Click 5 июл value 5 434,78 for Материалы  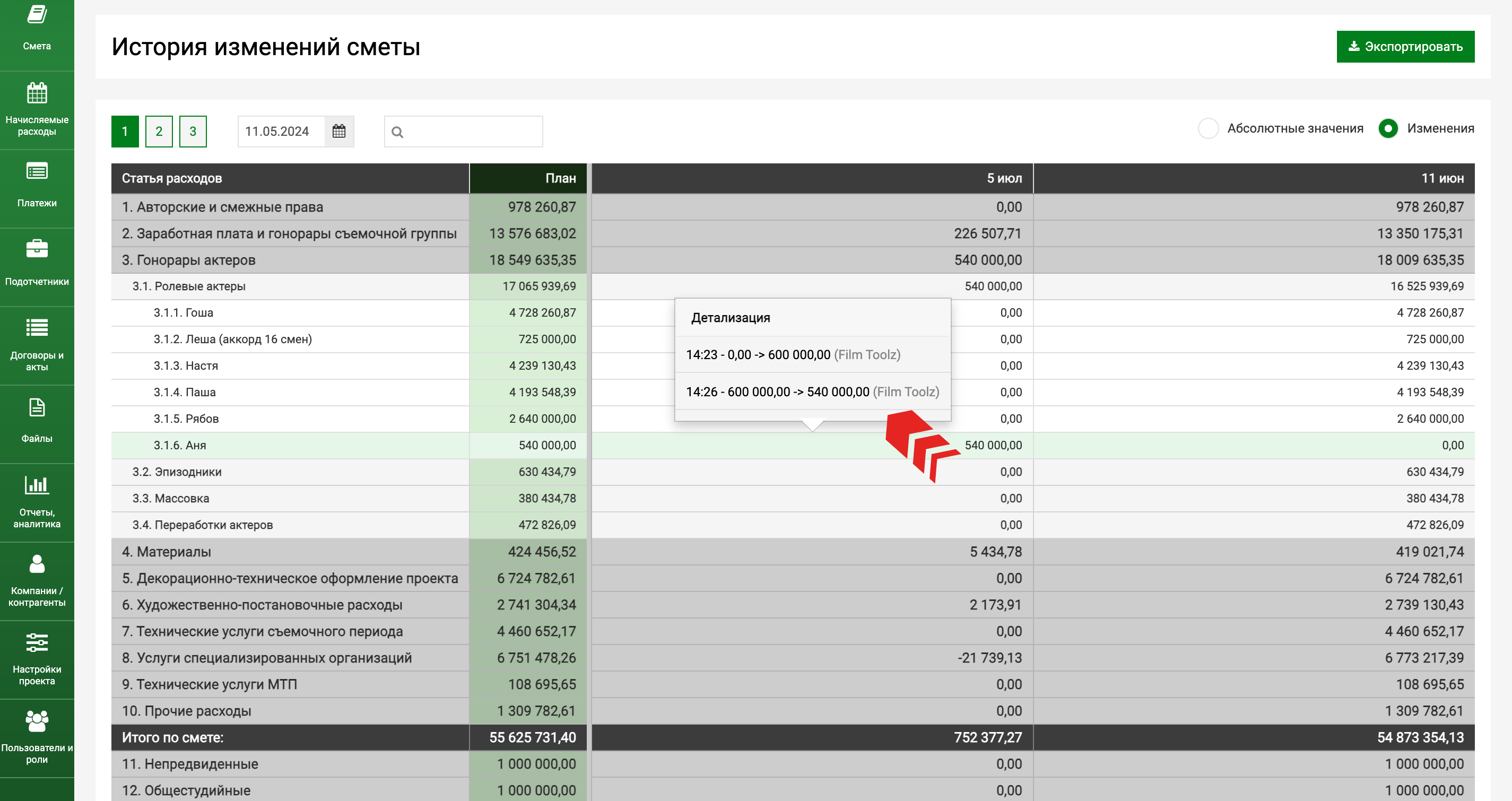click(995, 551)
